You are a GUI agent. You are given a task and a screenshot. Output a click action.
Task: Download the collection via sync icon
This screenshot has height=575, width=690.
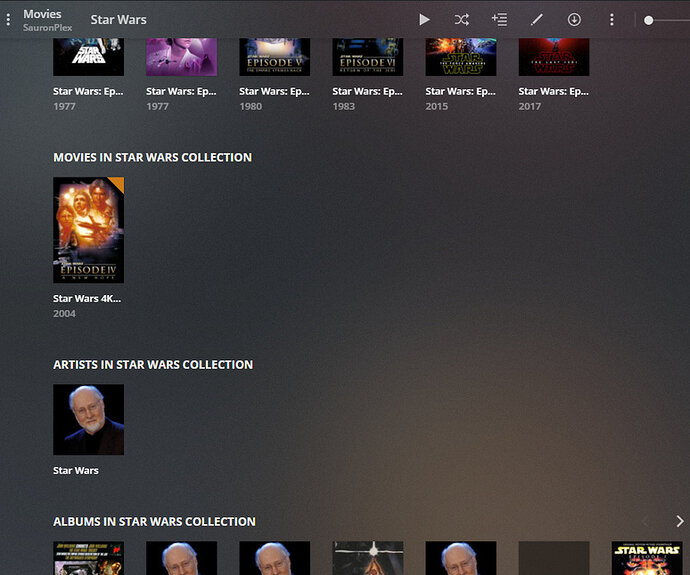574,20
